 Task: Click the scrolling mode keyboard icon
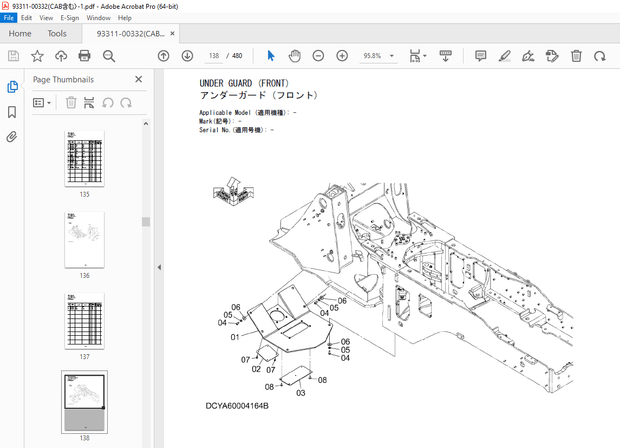[446, 56]
